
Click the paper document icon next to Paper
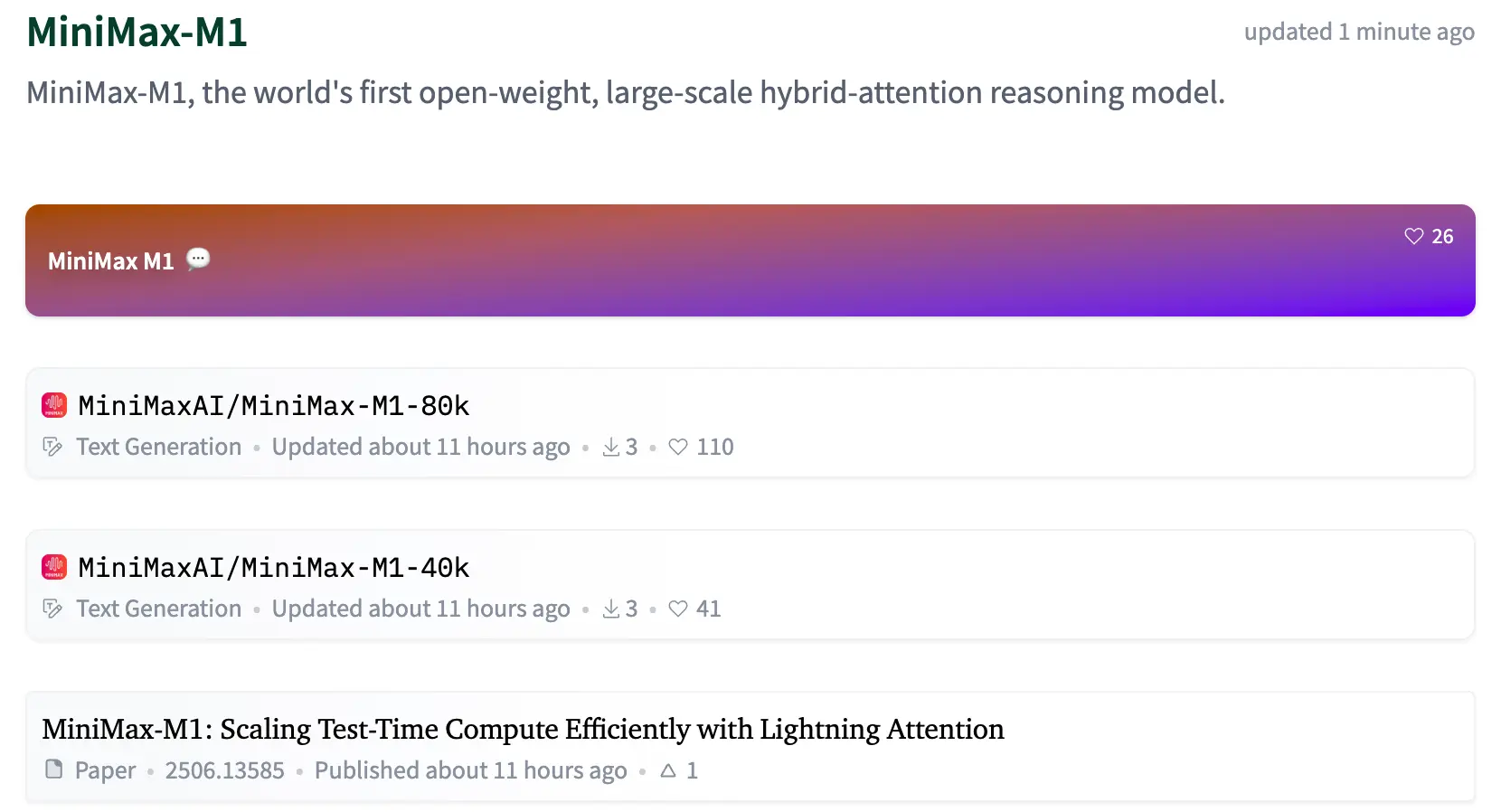[x=54, y=770]
